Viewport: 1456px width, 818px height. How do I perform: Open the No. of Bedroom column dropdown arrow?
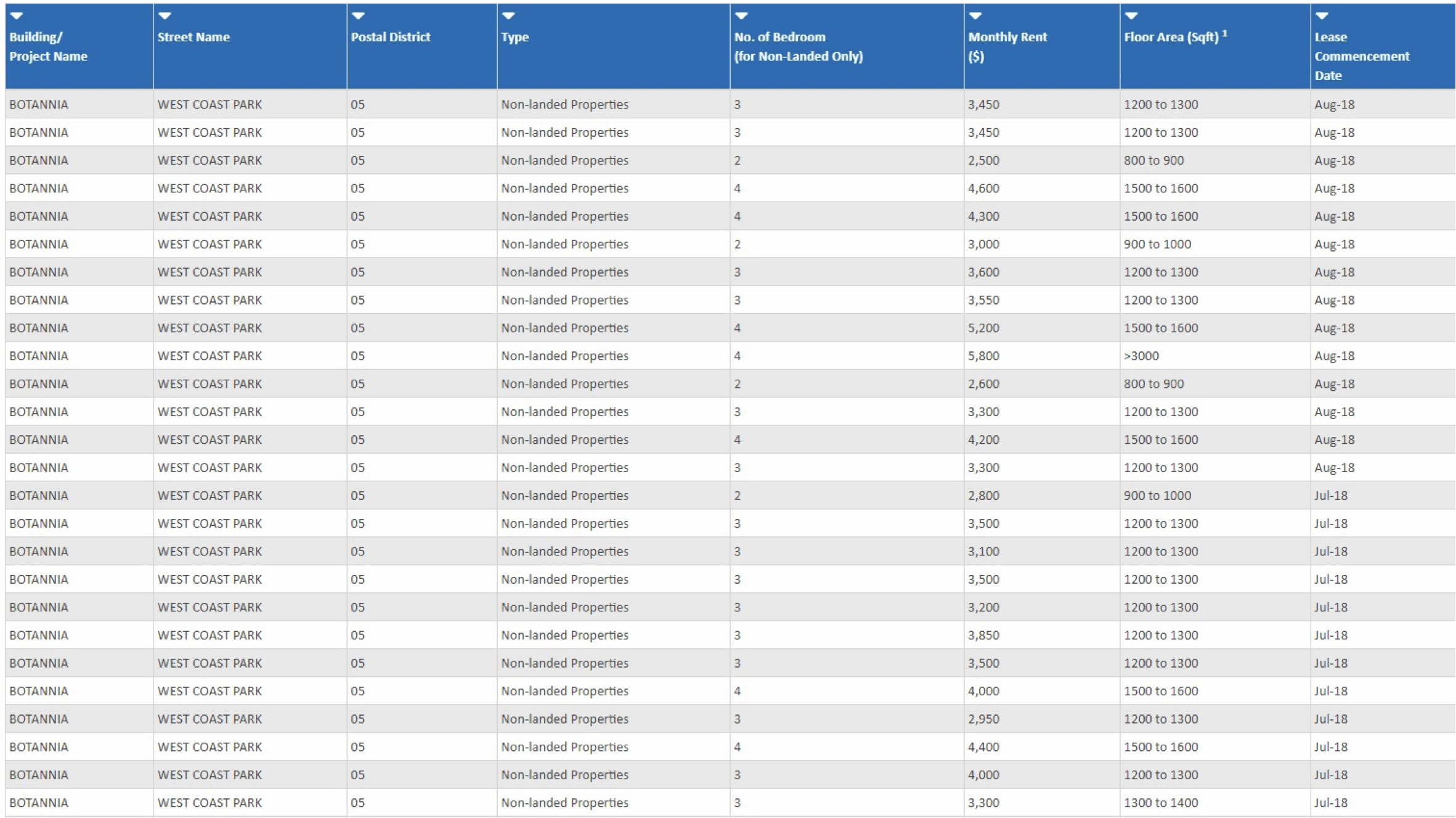pos(741,16)
